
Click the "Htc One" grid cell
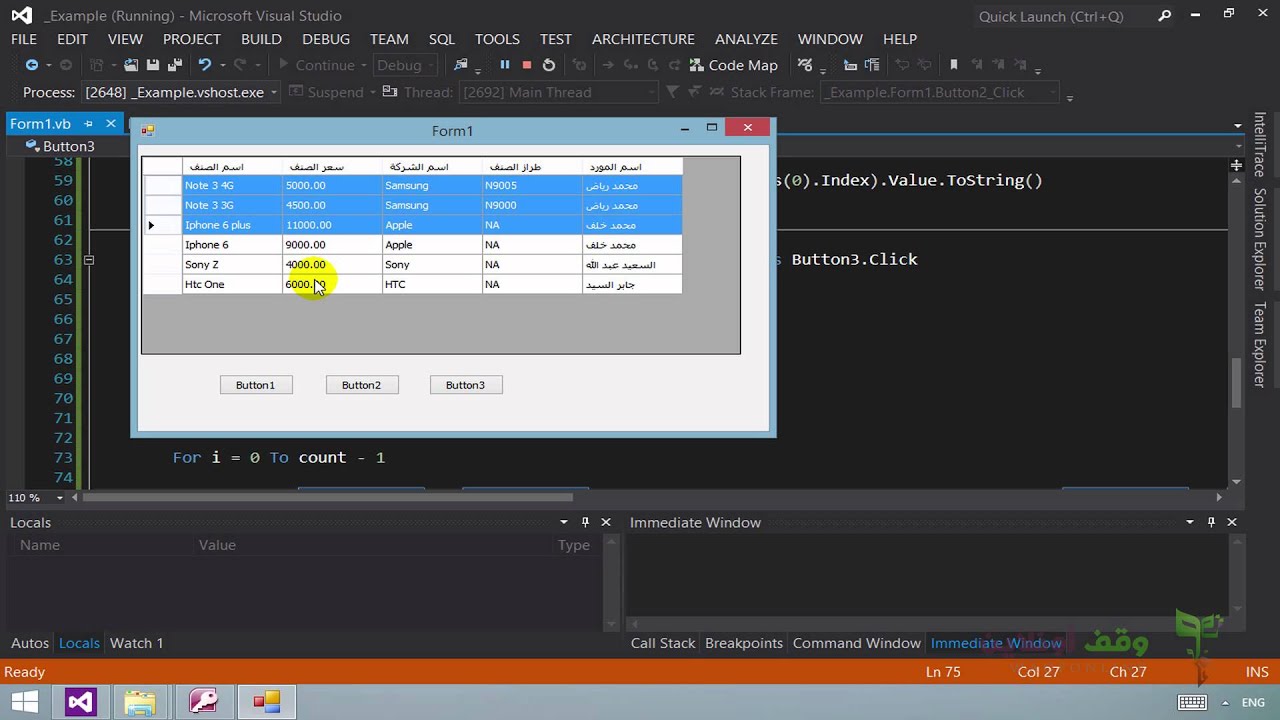(232, 285)
